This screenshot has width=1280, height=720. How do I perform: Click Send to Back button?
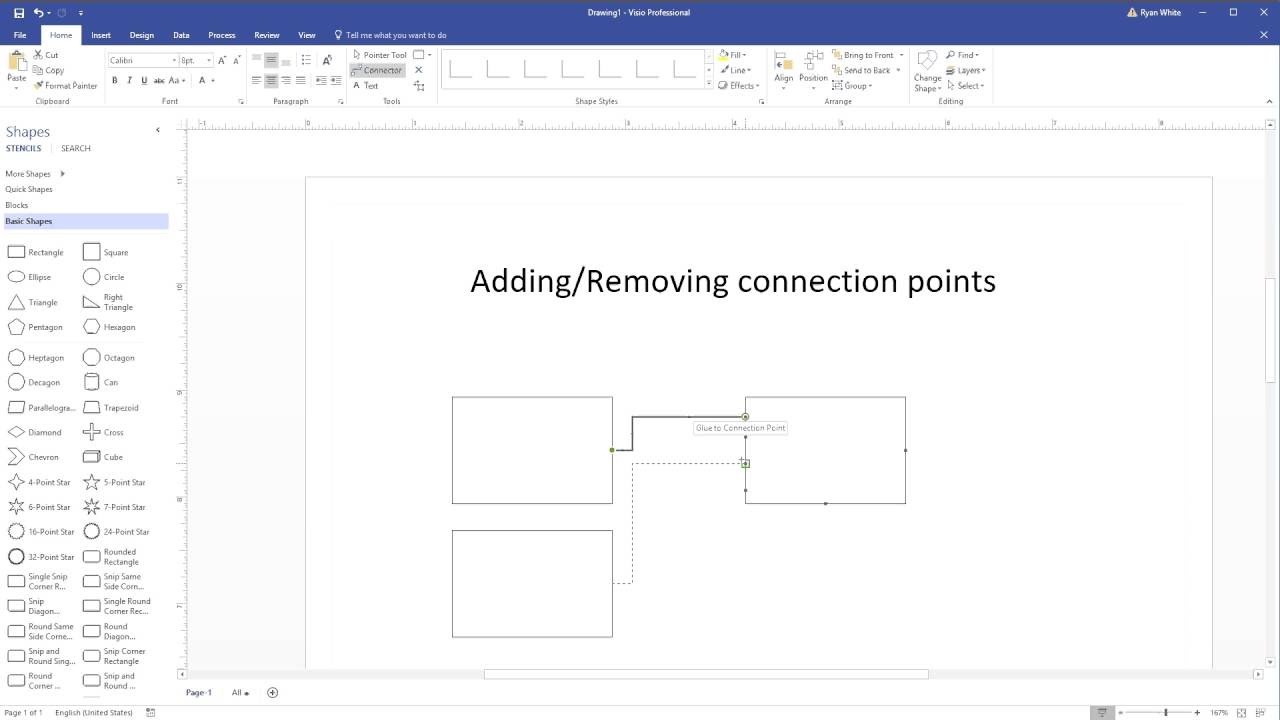[861, 70]
